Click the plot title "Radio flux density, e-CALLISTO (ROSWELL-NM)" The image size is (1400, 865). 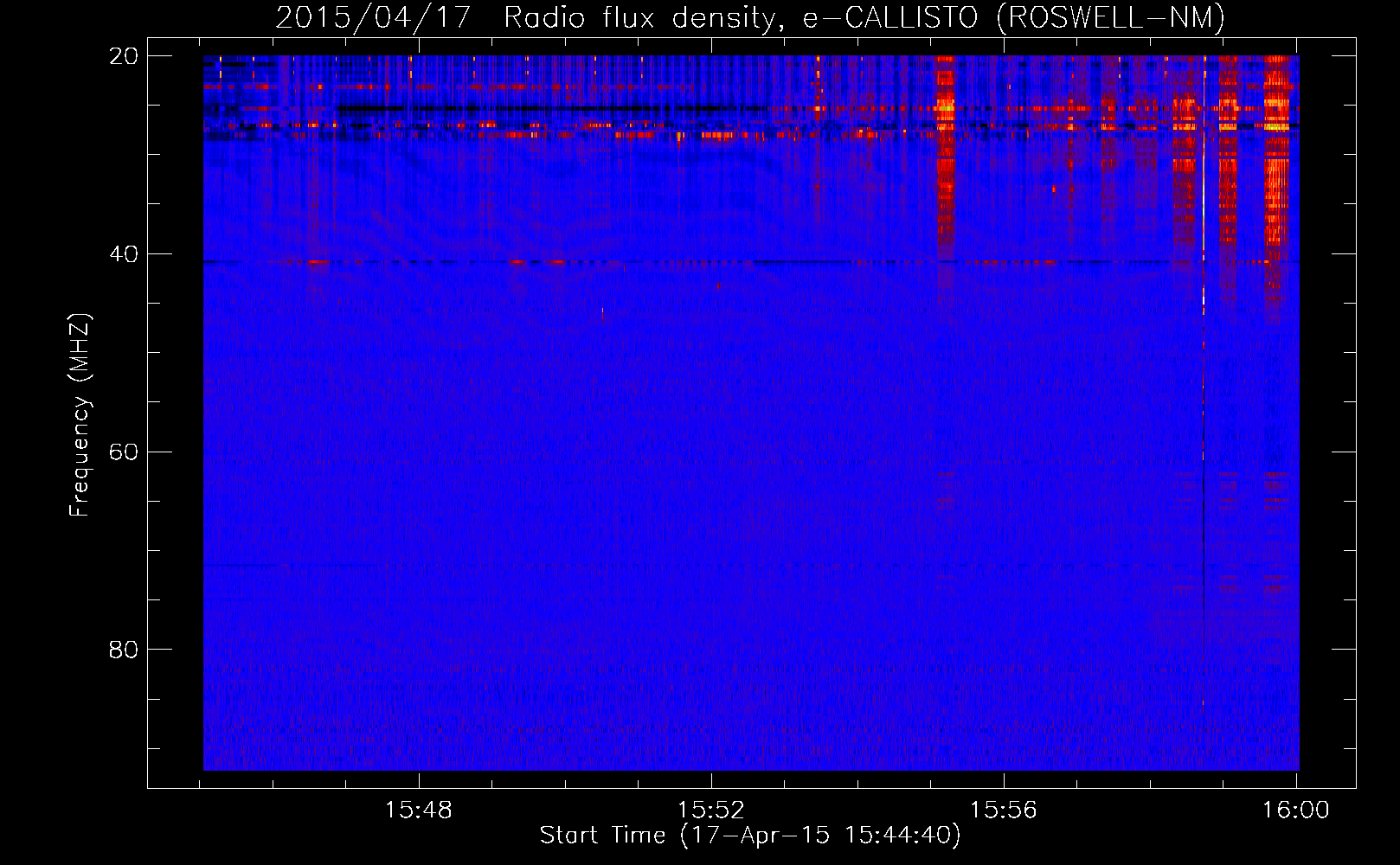coord(864,18)
